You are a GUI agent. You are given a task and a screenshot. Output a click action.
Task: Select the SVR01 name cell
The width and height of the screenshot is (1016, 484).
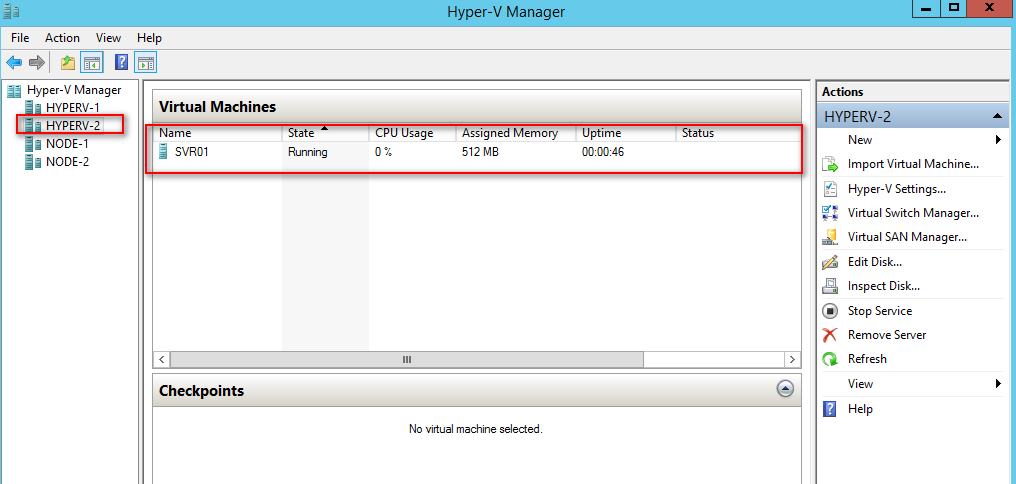pos(192,152)
